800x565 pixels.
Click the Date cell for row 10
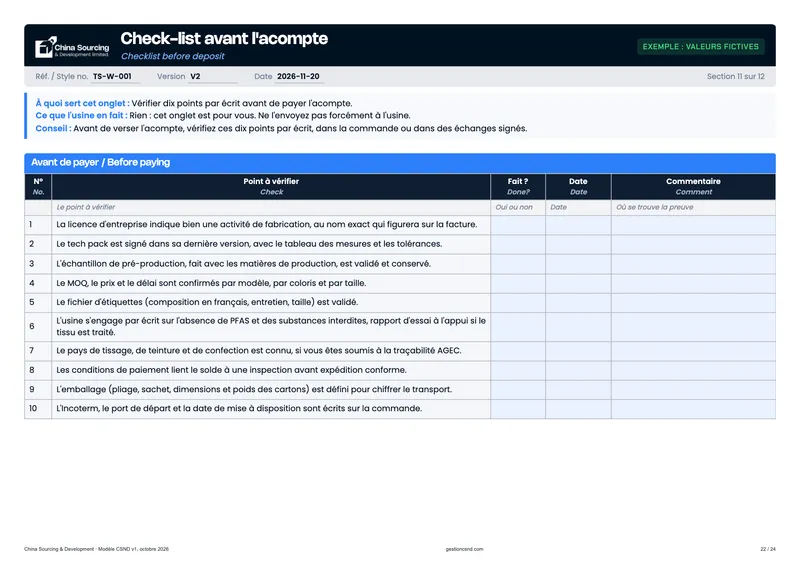(x=578, y=409)
